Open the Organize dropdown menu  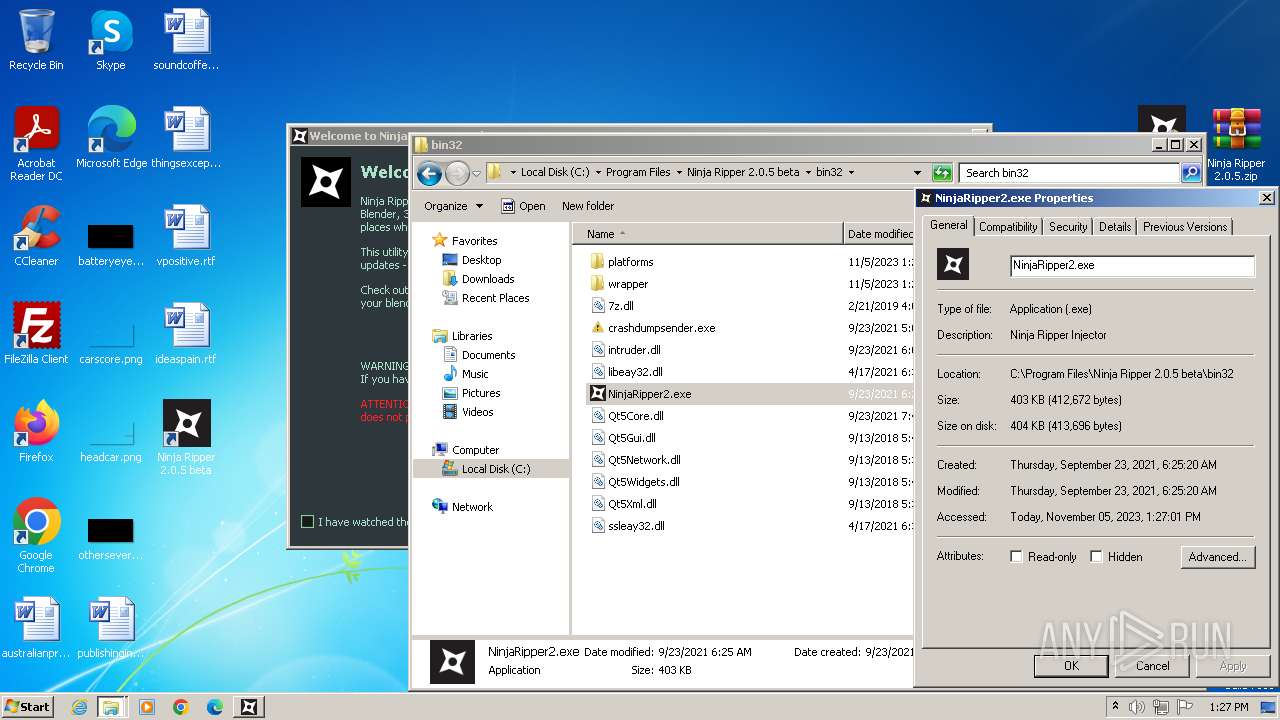pos(453,206)
